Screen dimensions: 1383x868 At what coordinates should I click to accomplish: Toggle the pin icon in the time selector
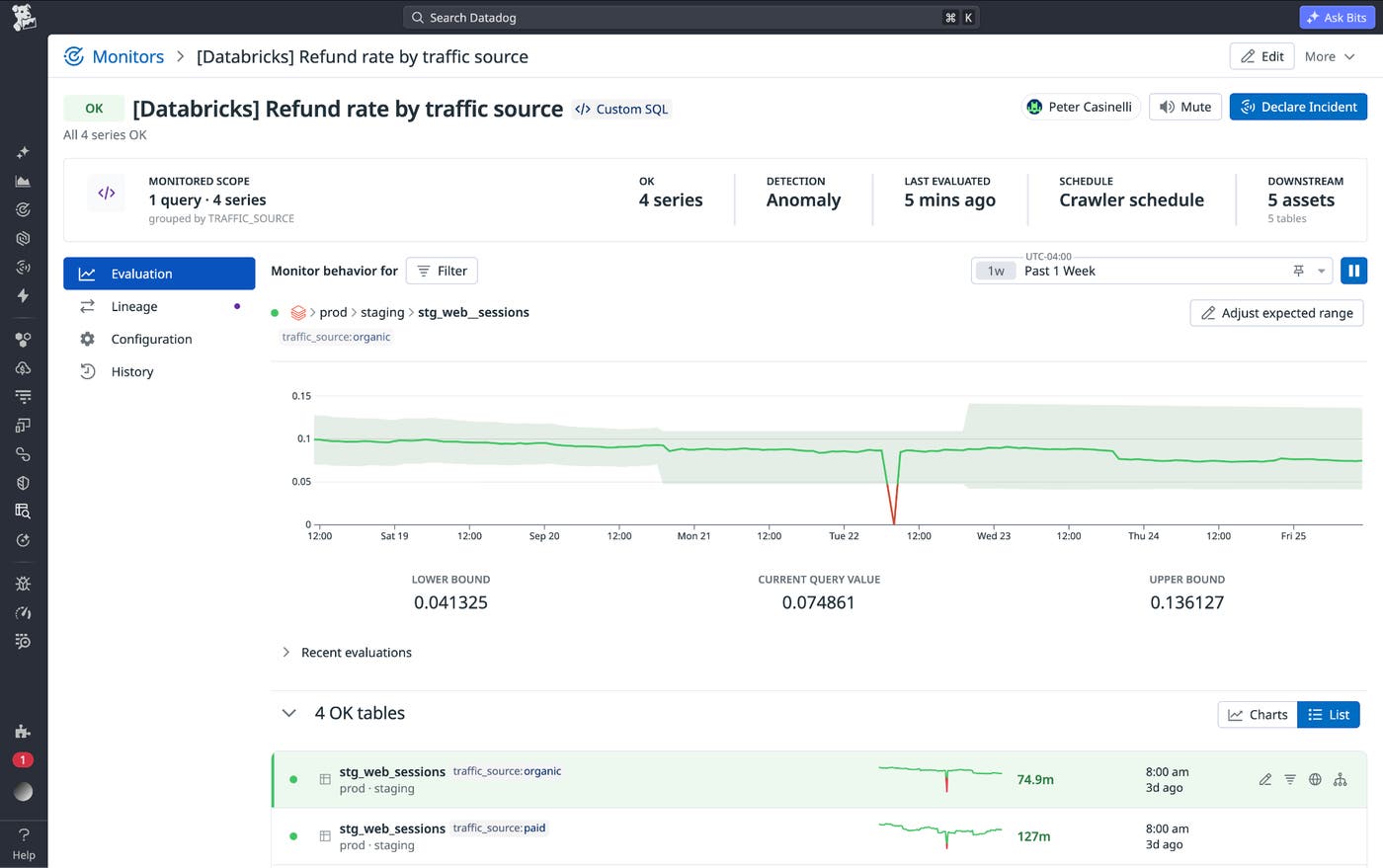coord(1298,271)
